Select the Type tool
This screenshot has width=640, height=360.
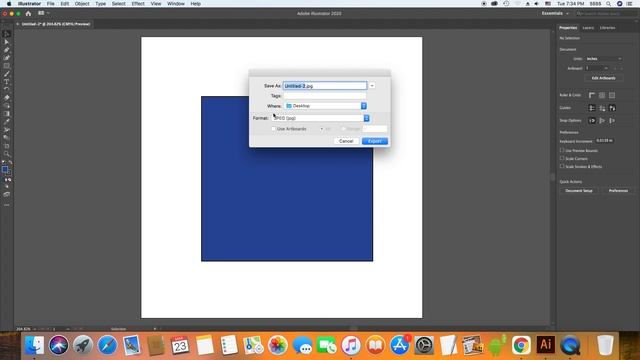tap(7, 82)
